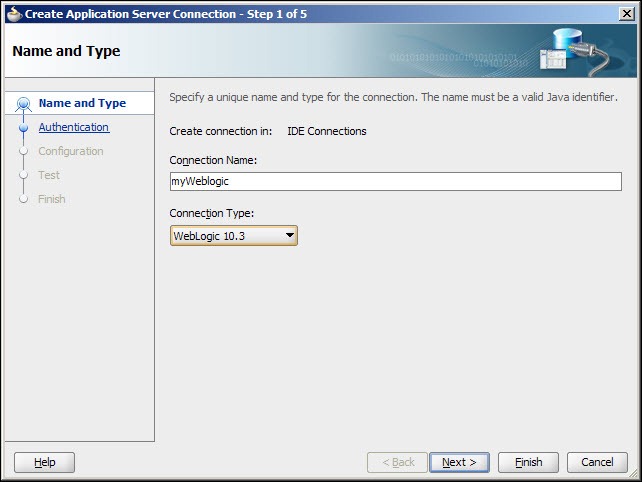642x482 pixels.
Task: Select the Name and Type wizard step
Action: tap(82, 103)
